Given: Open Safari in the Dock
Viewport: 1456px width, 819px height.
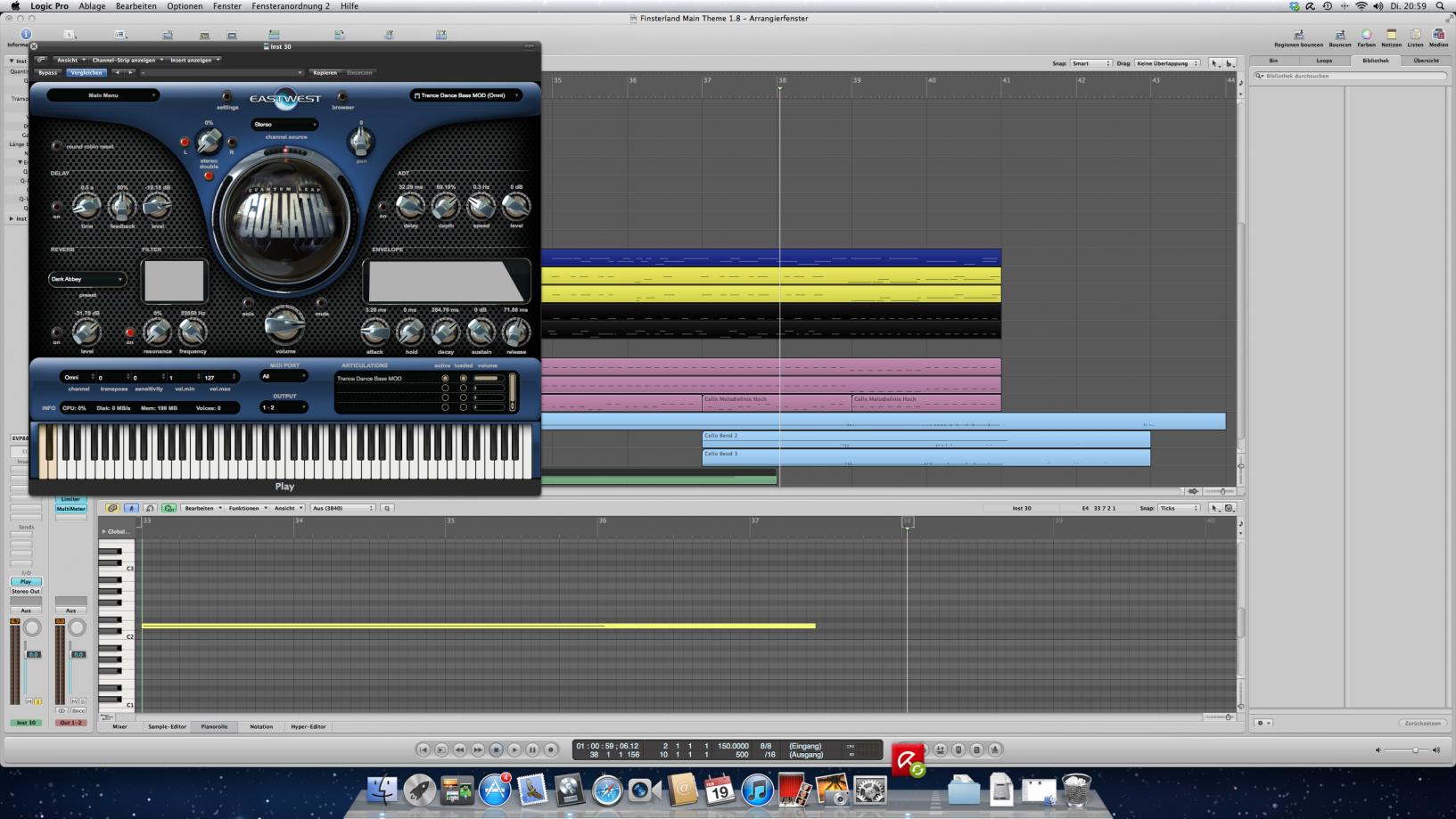Looking at the screenshot, I should [607, 790].
